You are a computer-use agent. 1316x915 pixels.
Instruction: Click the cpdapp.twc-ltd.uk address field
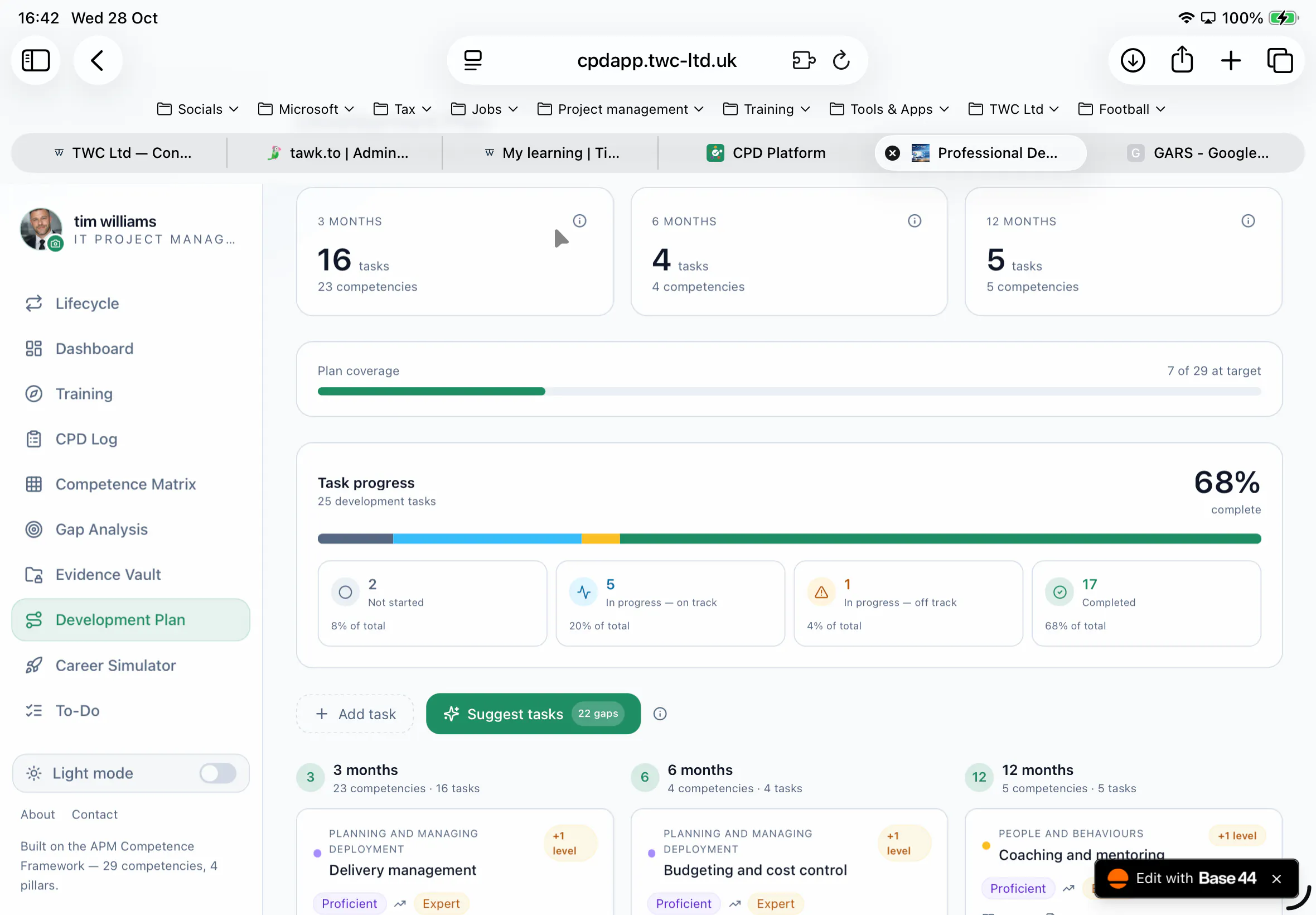[x=656, y=60]
